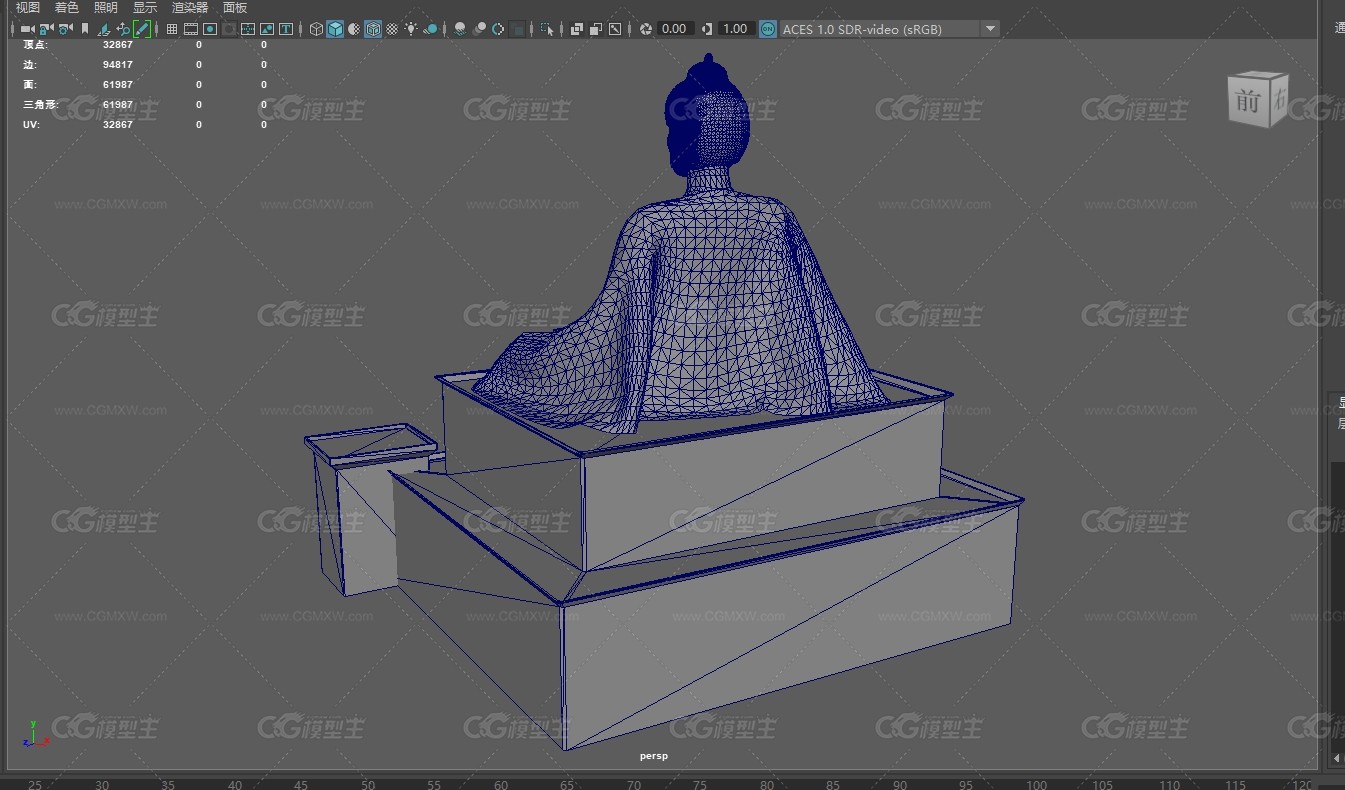The image size is (1345, 790).
Task: Toggle the Resolution Gate display
Action: pyautogui.click(x=210, y=29)
